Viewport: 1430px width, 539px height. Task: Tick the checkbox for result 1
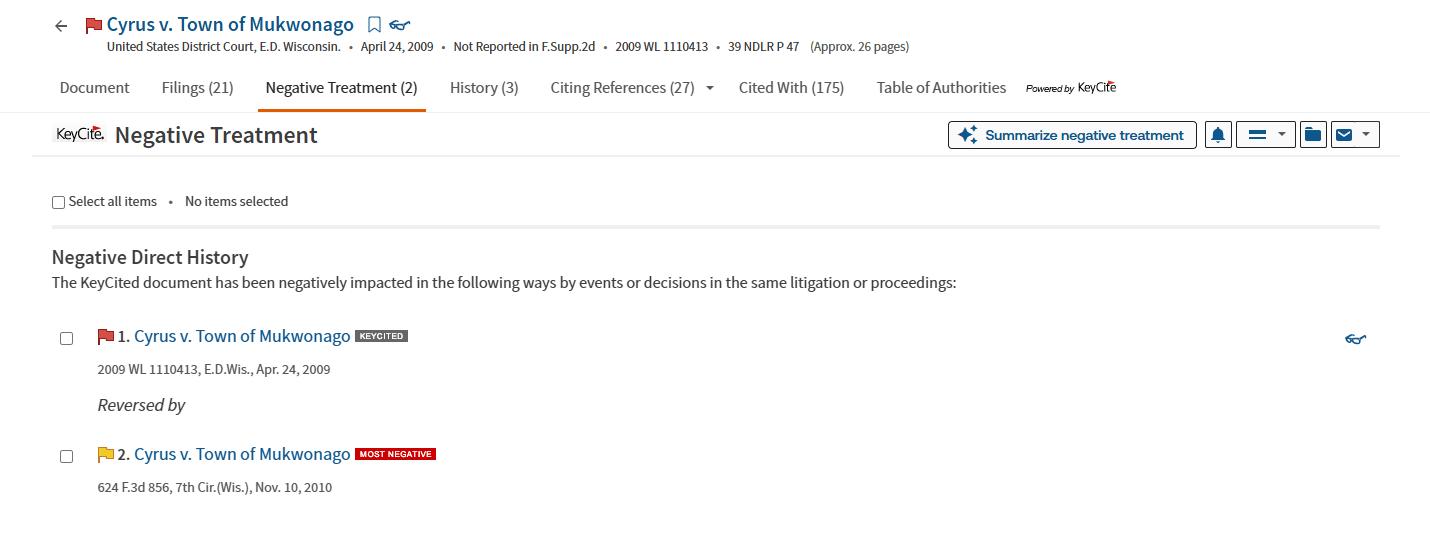(x=66, y=338)
